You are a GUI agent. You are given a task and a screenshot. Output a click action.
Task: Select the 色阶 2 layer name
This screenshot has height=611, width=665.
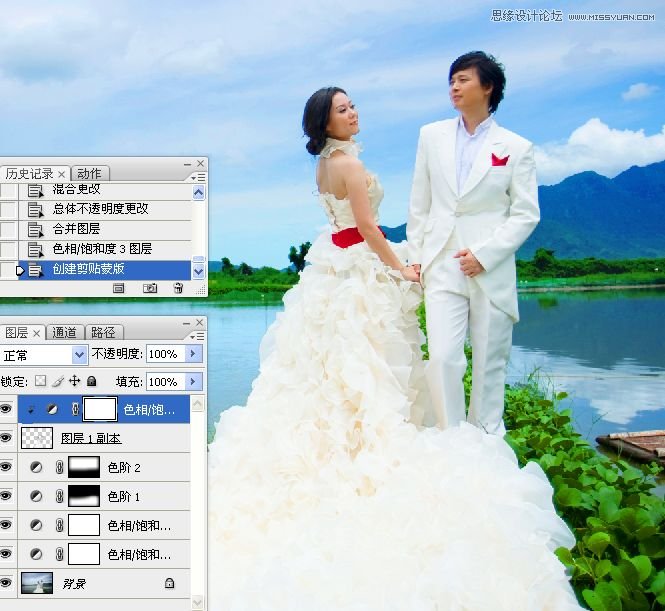pos(124,468)
